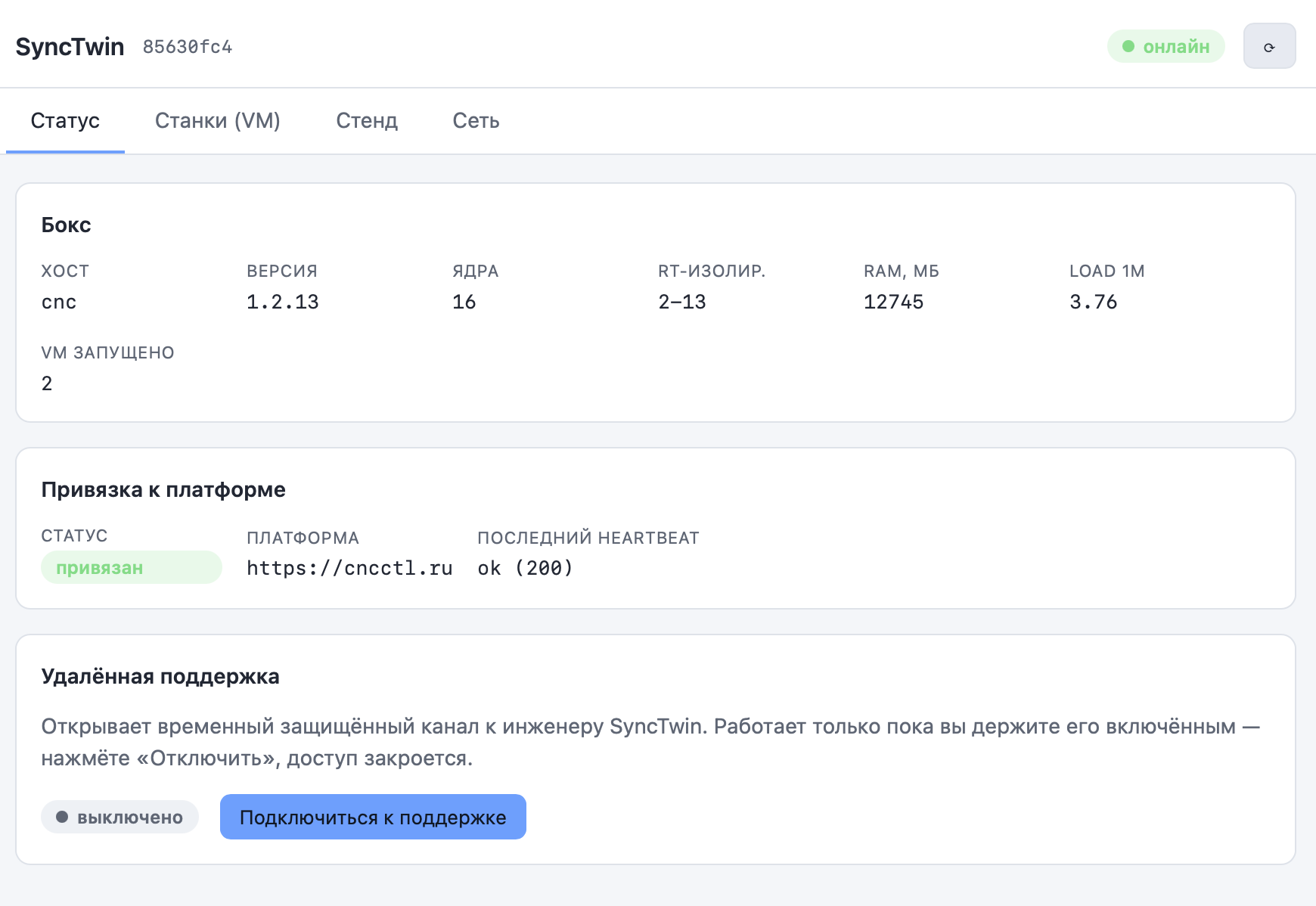
Task: Select the RT-isolation value 2–13
Action: click(682, 302)
